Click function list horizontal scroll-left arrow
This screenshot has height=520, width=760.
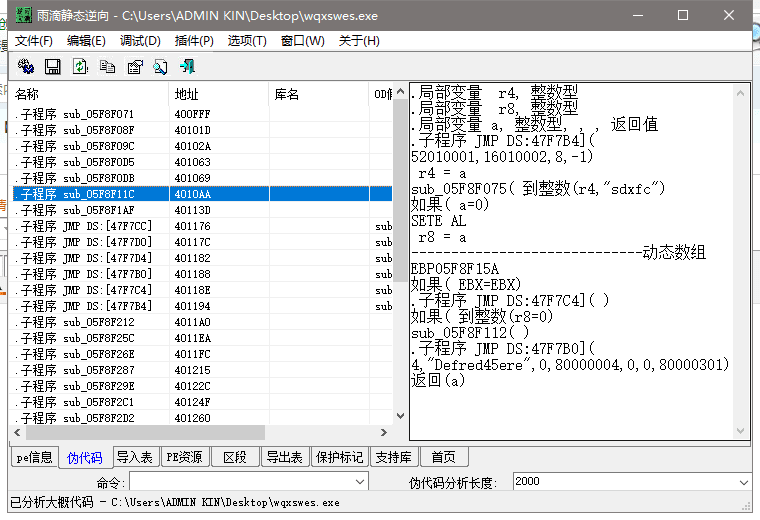pyautogui.click(x=17, y=432)
